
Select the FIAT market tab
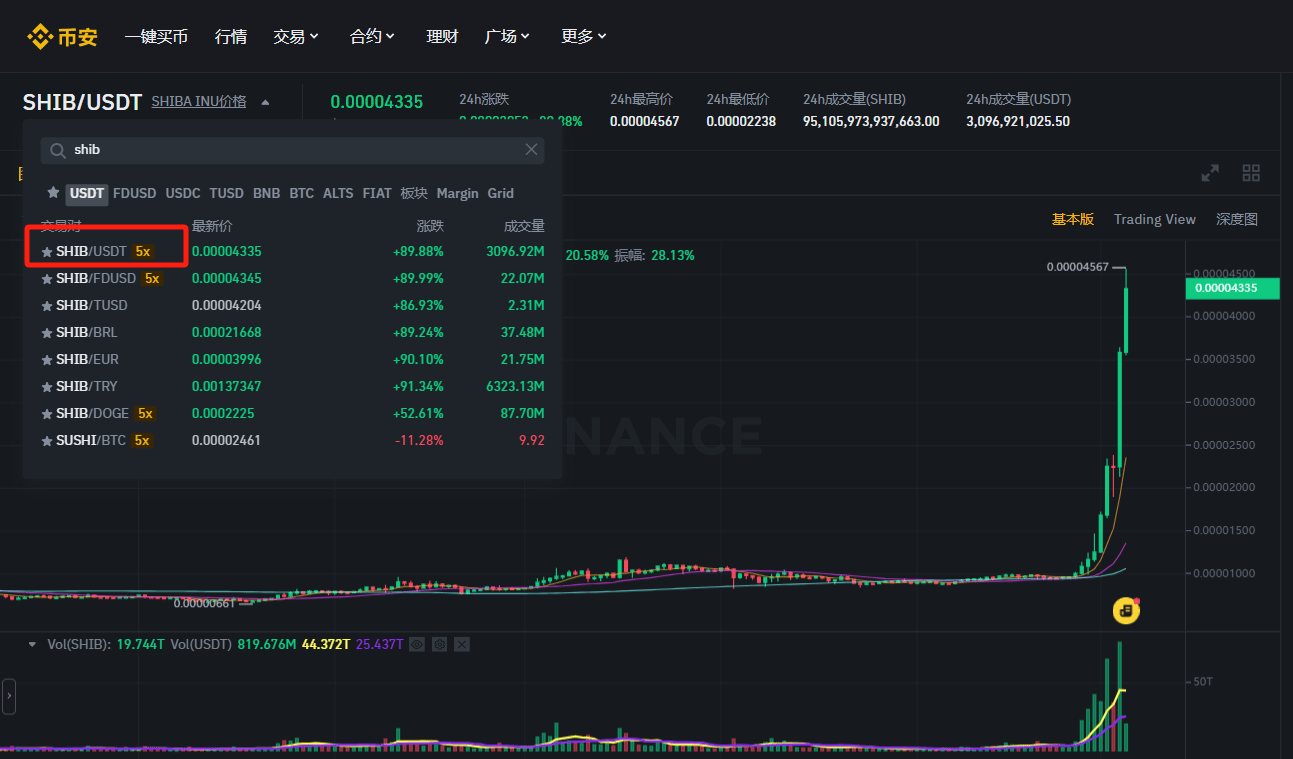pos(377,193)
